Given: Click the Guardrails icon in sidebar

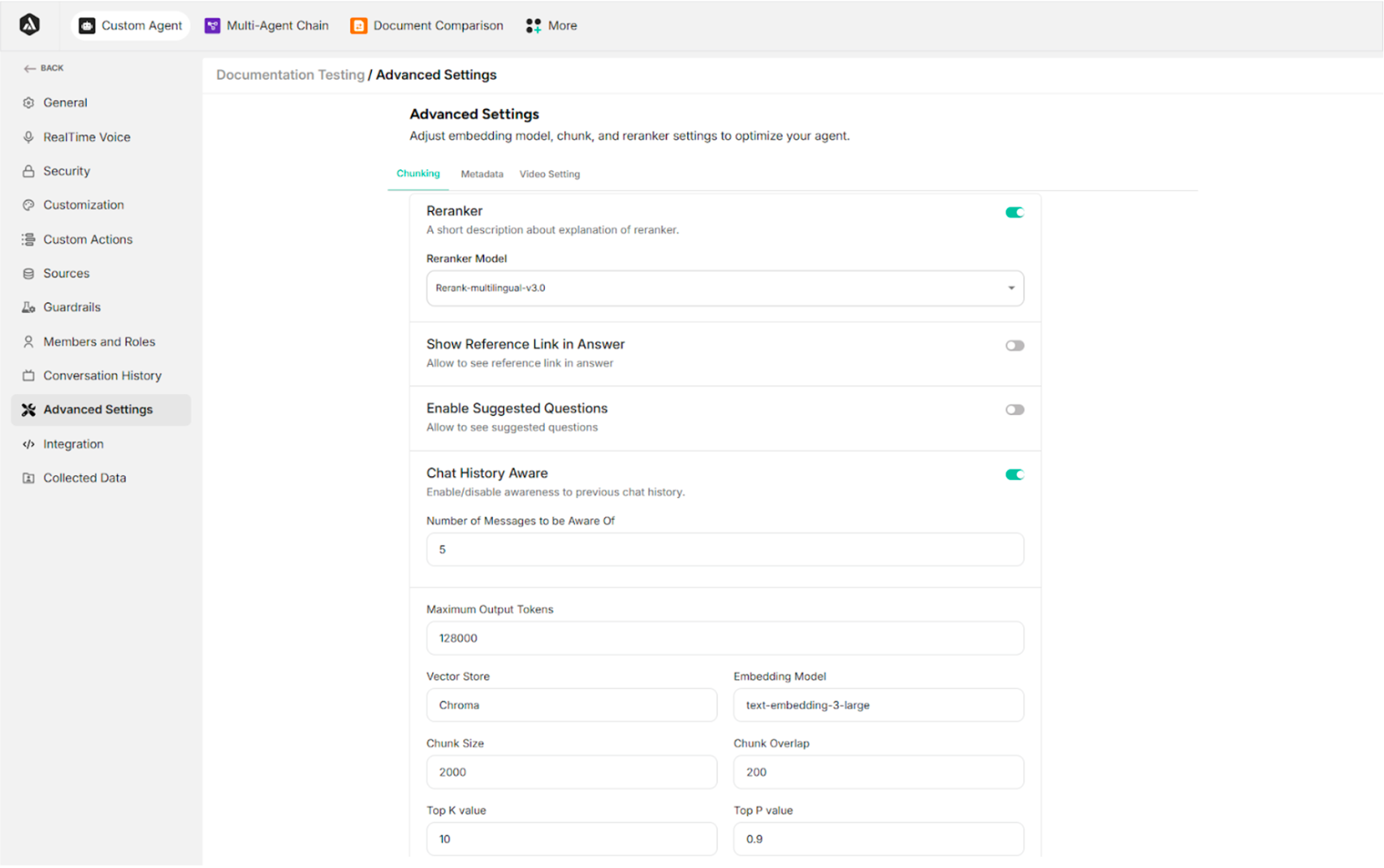Looking at the screenshot, I should [28, 307].
